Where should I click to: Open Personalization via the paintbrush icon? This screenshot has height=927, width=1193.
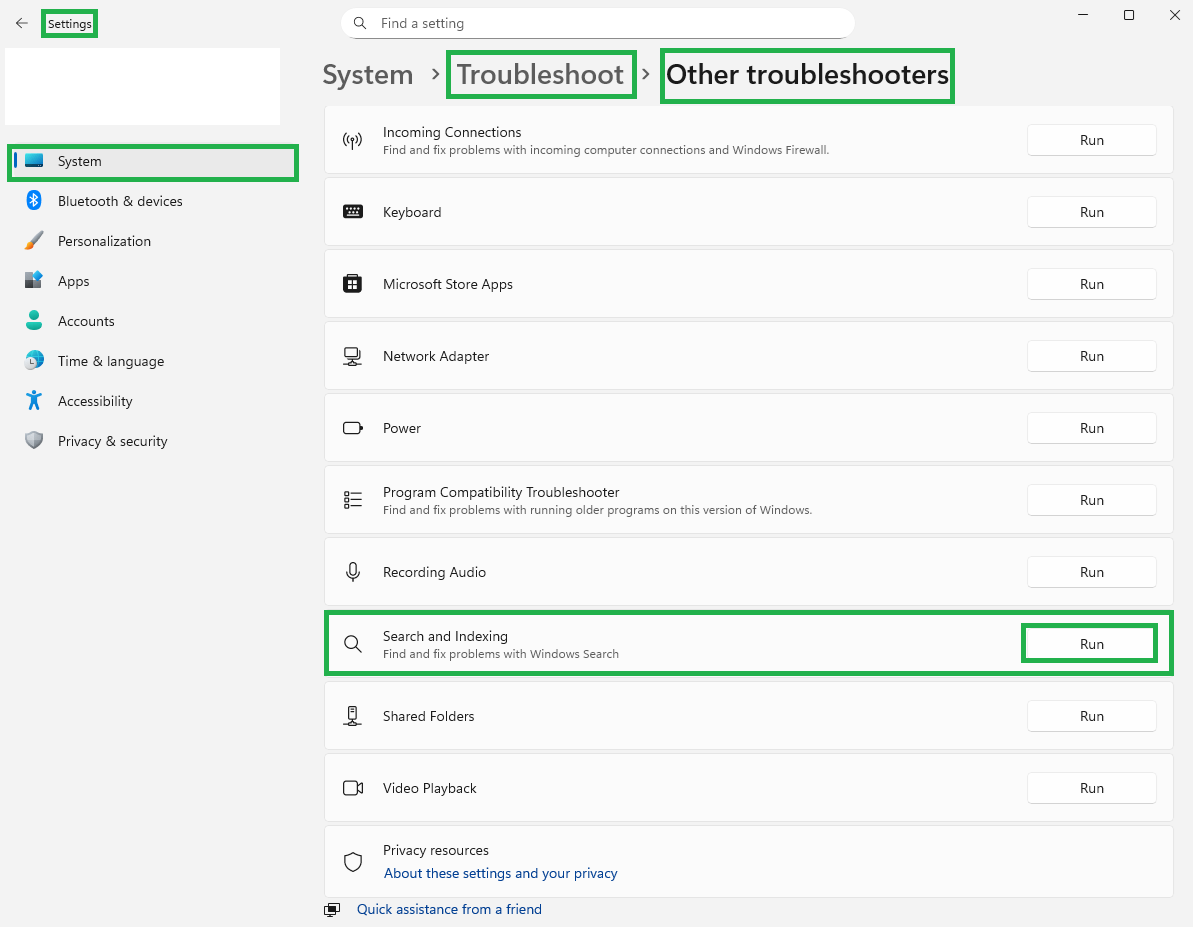click(x=33, y=241)
